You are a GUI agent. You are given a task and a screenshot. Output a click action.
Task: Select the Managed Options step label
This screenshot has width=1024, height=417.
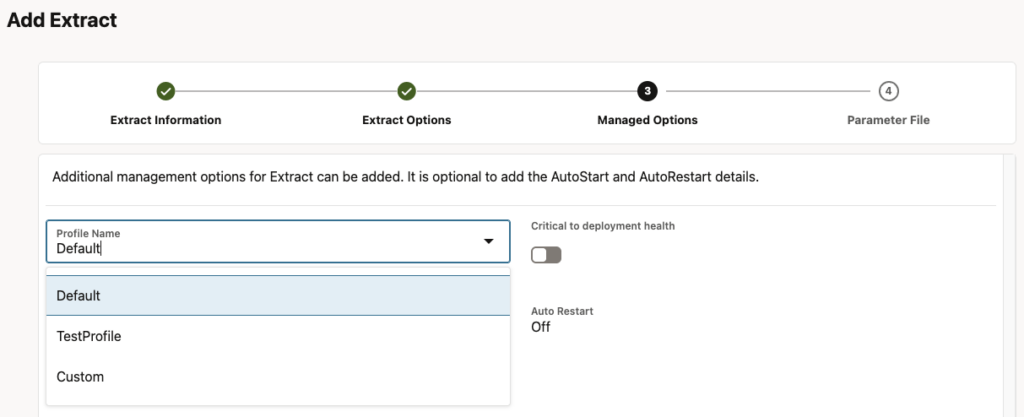647,120
